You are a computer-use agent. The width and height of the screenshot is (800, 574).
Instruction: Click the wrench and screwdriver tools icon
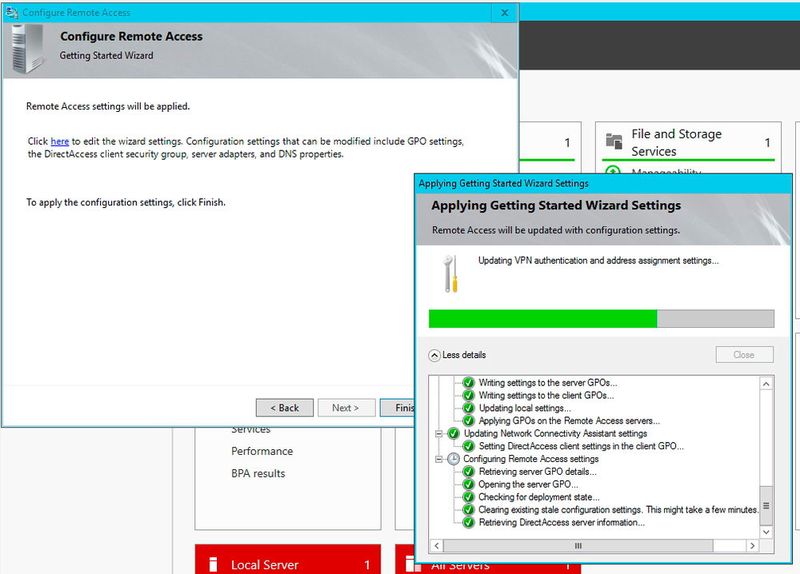click(451, 274)
